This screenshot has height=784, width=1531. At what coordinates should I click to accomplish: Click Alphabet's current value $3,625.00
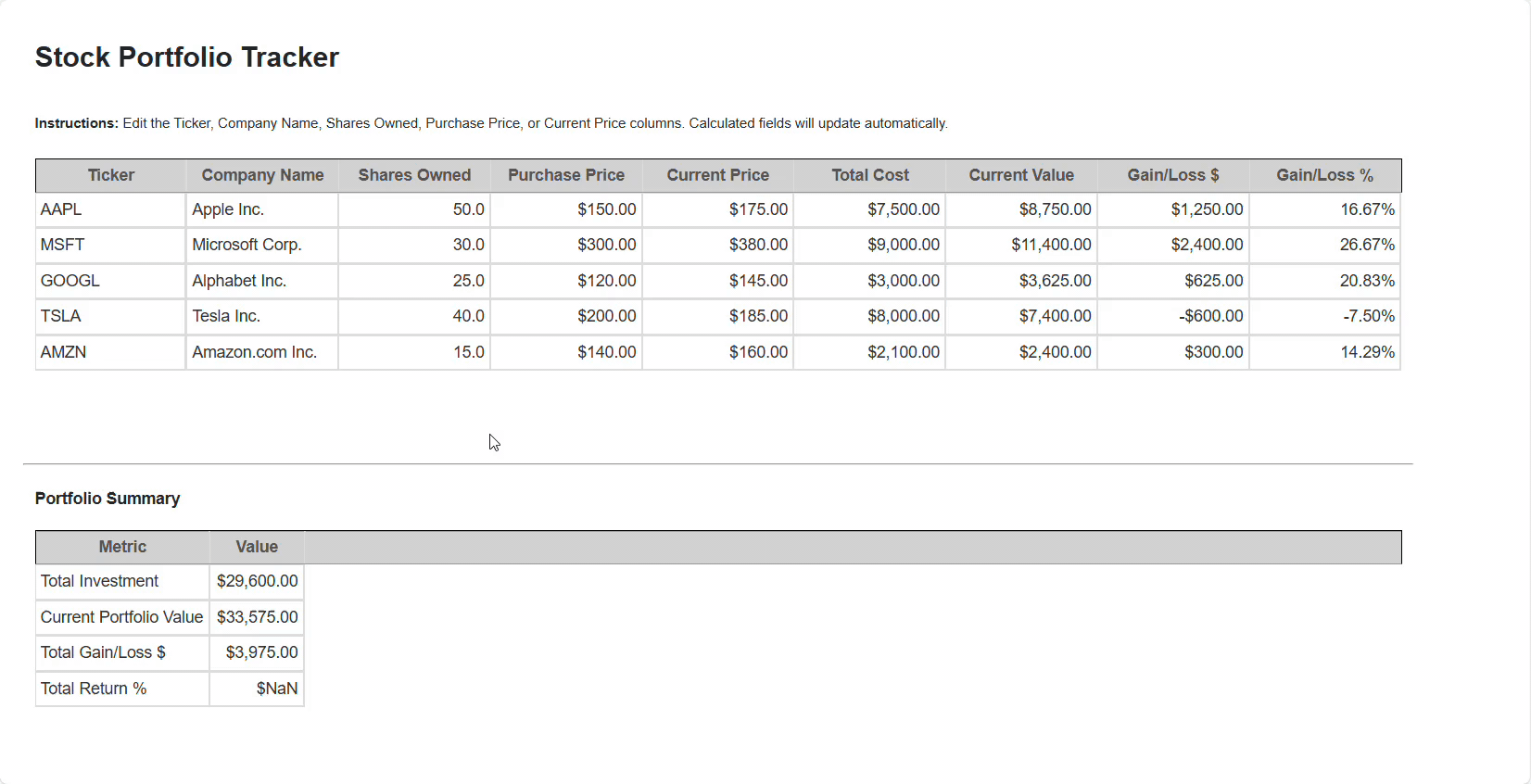(1021, 281)
